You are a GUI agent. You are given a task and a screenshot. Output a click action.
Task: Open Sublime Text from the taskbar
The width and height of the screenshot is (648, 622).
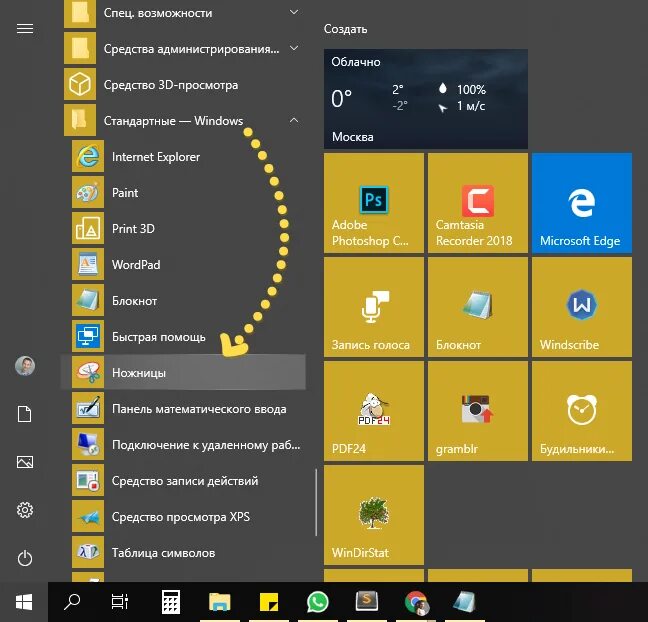coord(367,602)
